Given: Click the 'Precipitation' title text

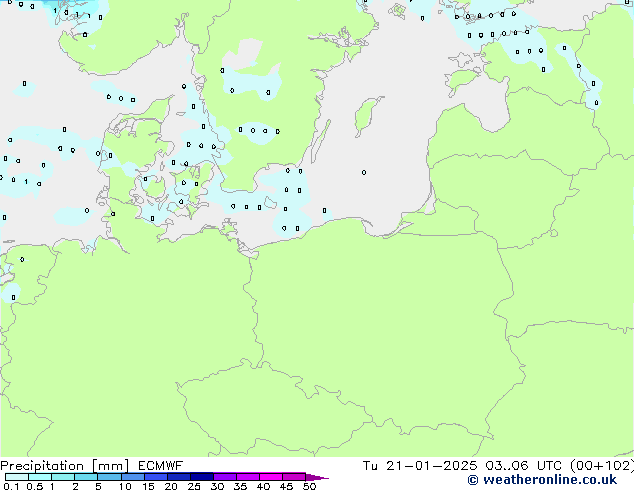Looking at the screenshot, I should point(42,466).
